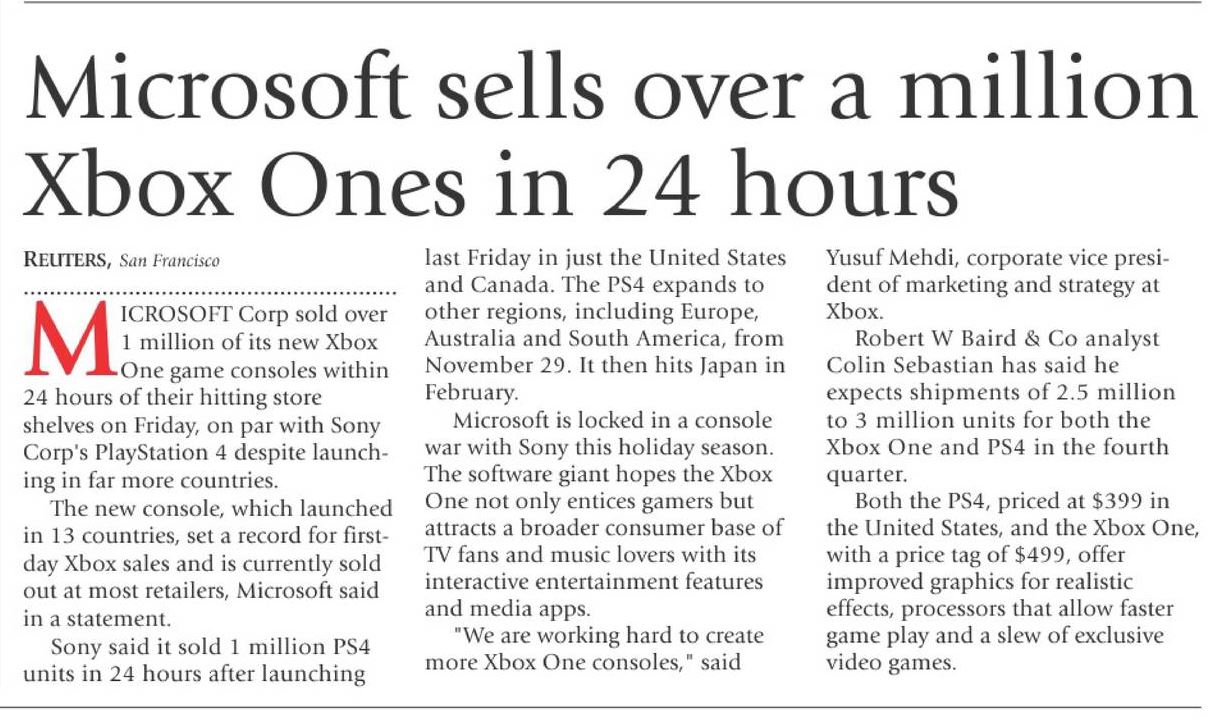The image size is (1212, 726).
Task: Click the "REUTERS" byline text
Action: coord(68,263)
